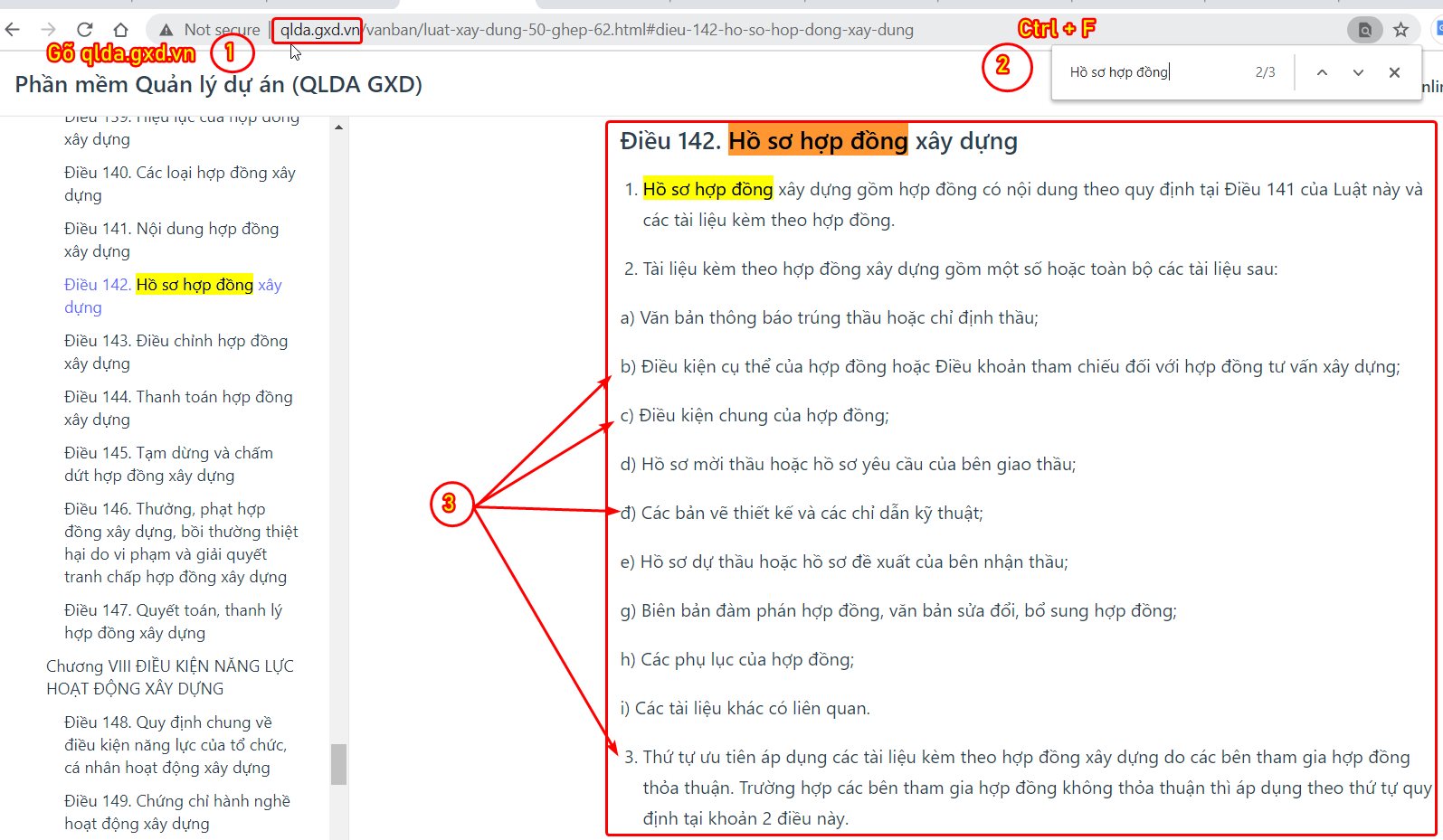Open Điều 141 Nội dung hợp đồng
Image resolution: width=1443 pixels, height=840 pixels.
coord(171,240)
